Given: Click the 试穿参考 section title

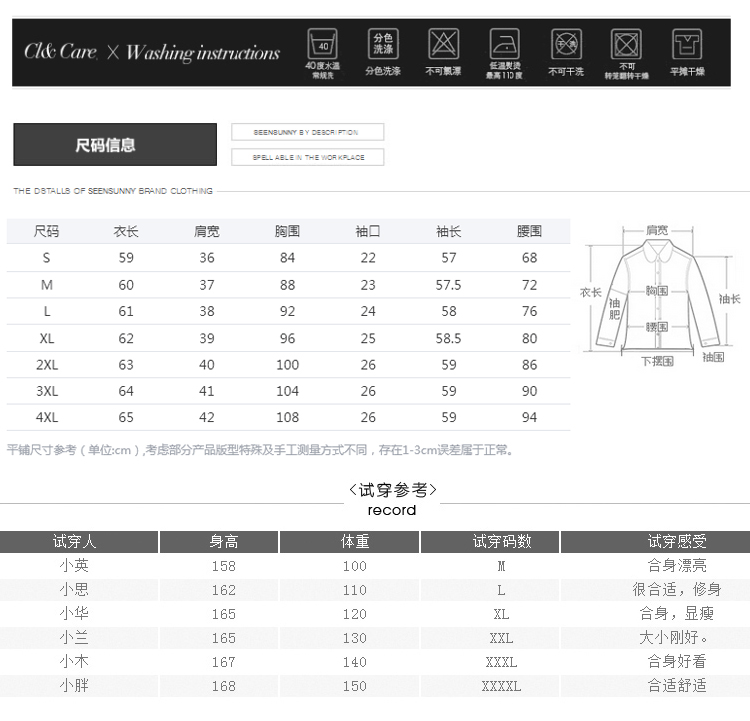Looking at the screenshot, I should coord(392,489).
